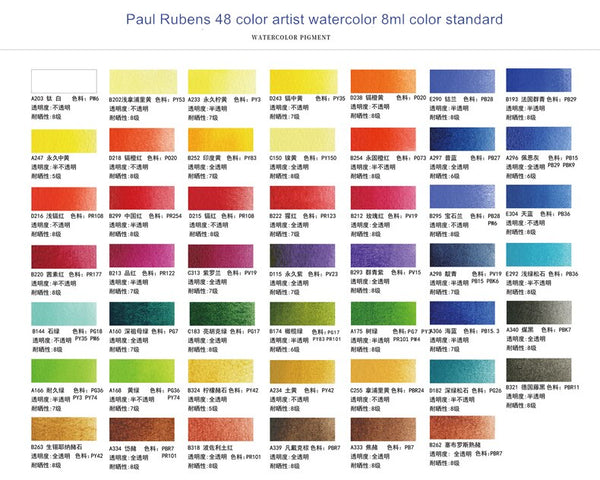The height and width of the screenshot is (480, 600).
Task: Choose the A333 burnt umber swatch
Action: tap(379, 428)
